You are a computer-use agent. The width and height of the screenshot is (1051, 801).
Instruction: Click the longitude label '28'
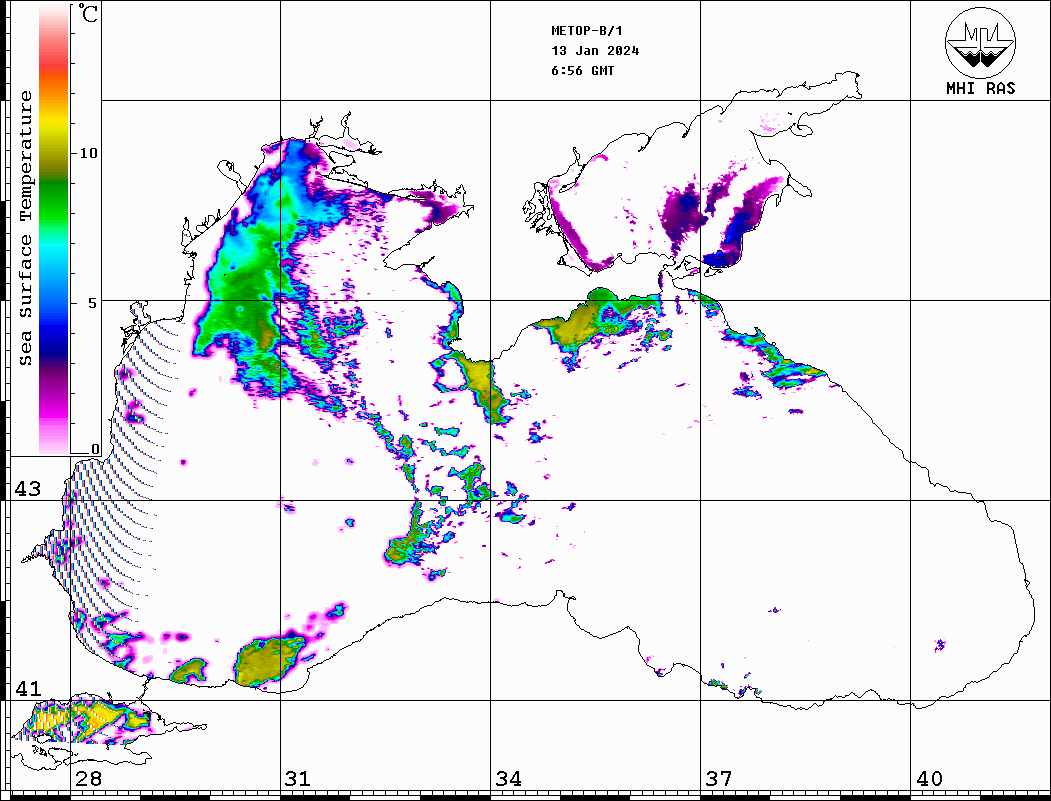(88, 778)
